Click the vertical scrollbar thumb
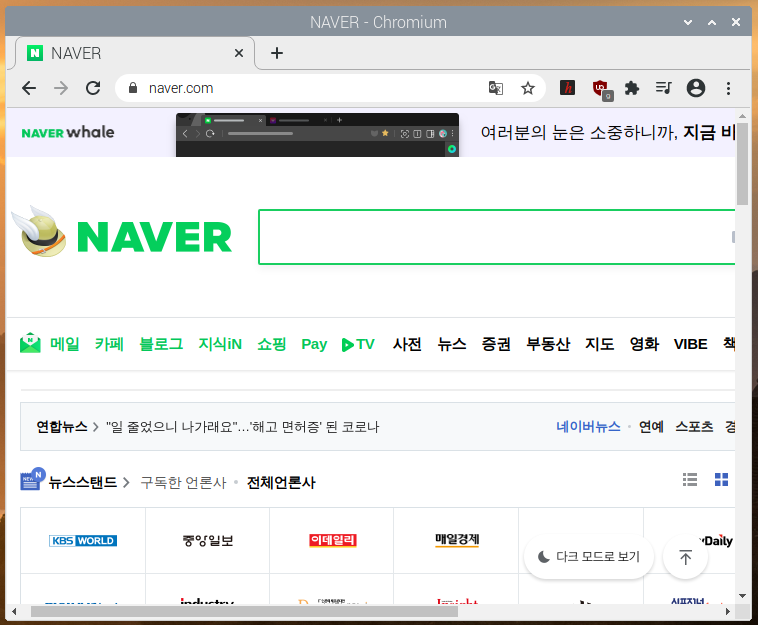758x625 pixels. point(742,163)
